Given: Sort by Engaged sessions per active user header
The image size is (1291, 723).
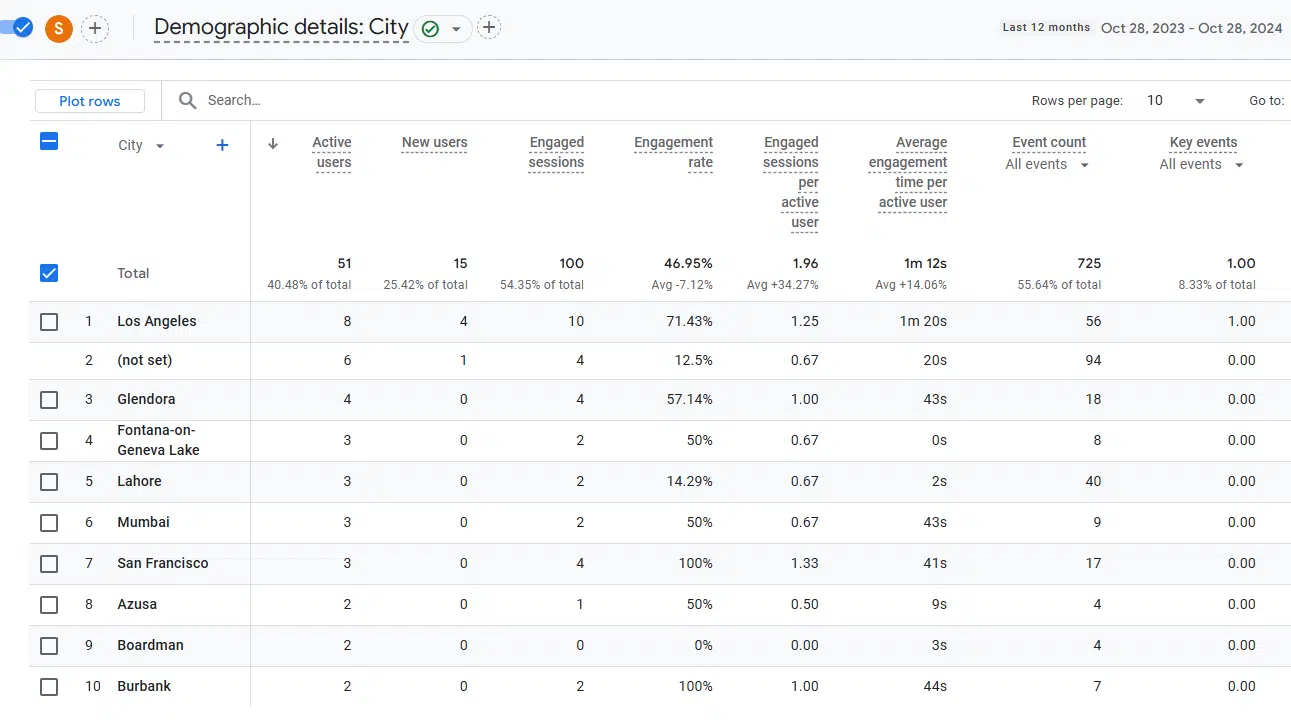Looking at the screenshot, I should point(790,182).
